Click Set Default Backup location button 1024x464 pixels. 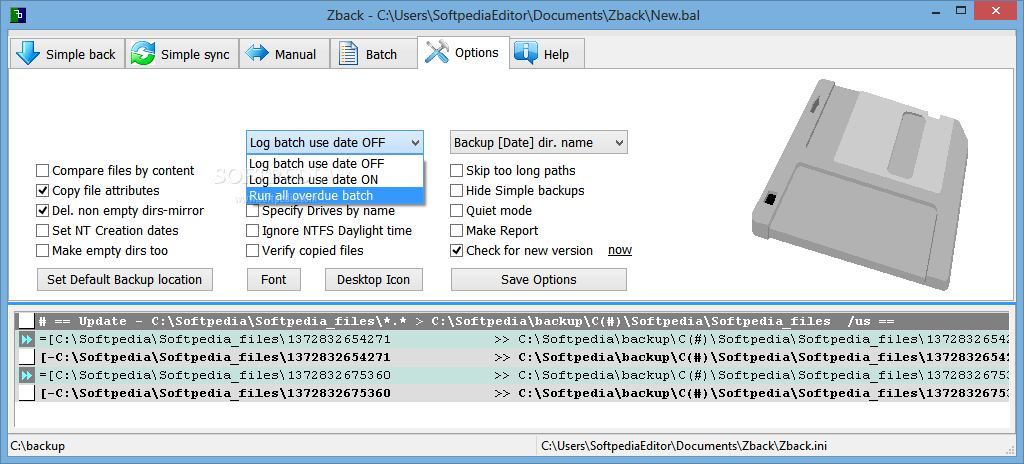coord(125,279)
